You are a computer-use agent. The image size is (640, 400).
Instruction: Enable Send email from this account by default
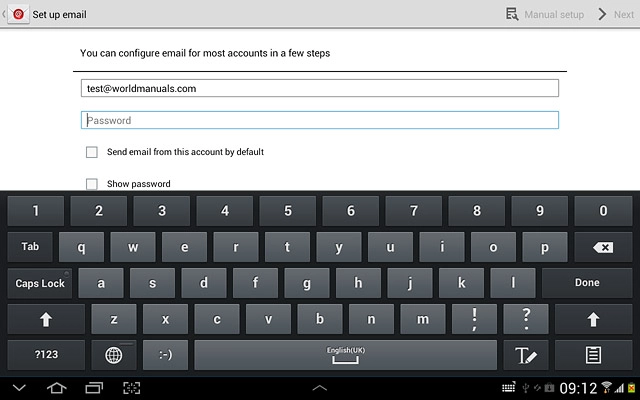(92, 152)
